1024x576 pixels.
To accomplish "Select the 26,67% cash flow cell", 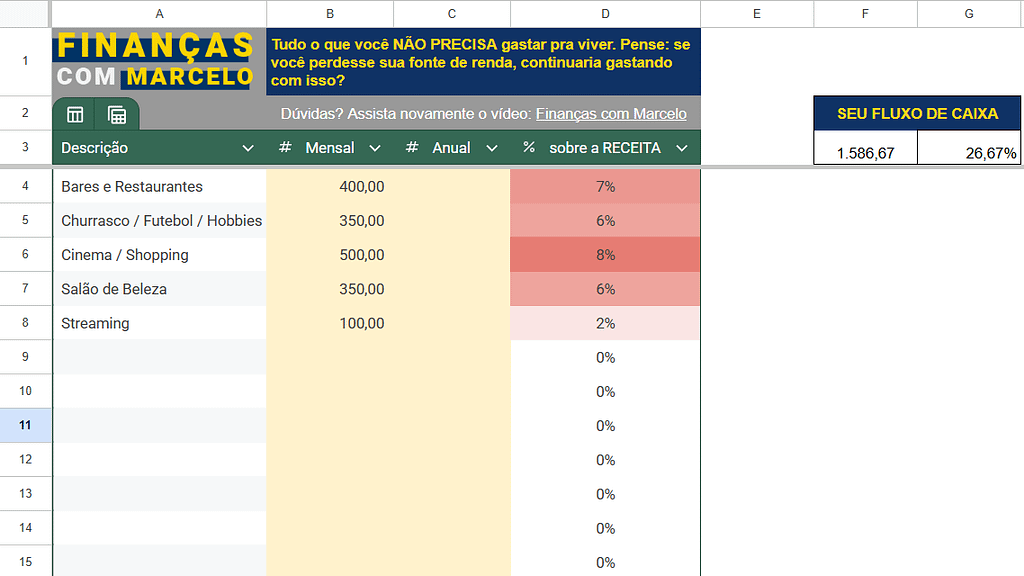I will point(969,153).
